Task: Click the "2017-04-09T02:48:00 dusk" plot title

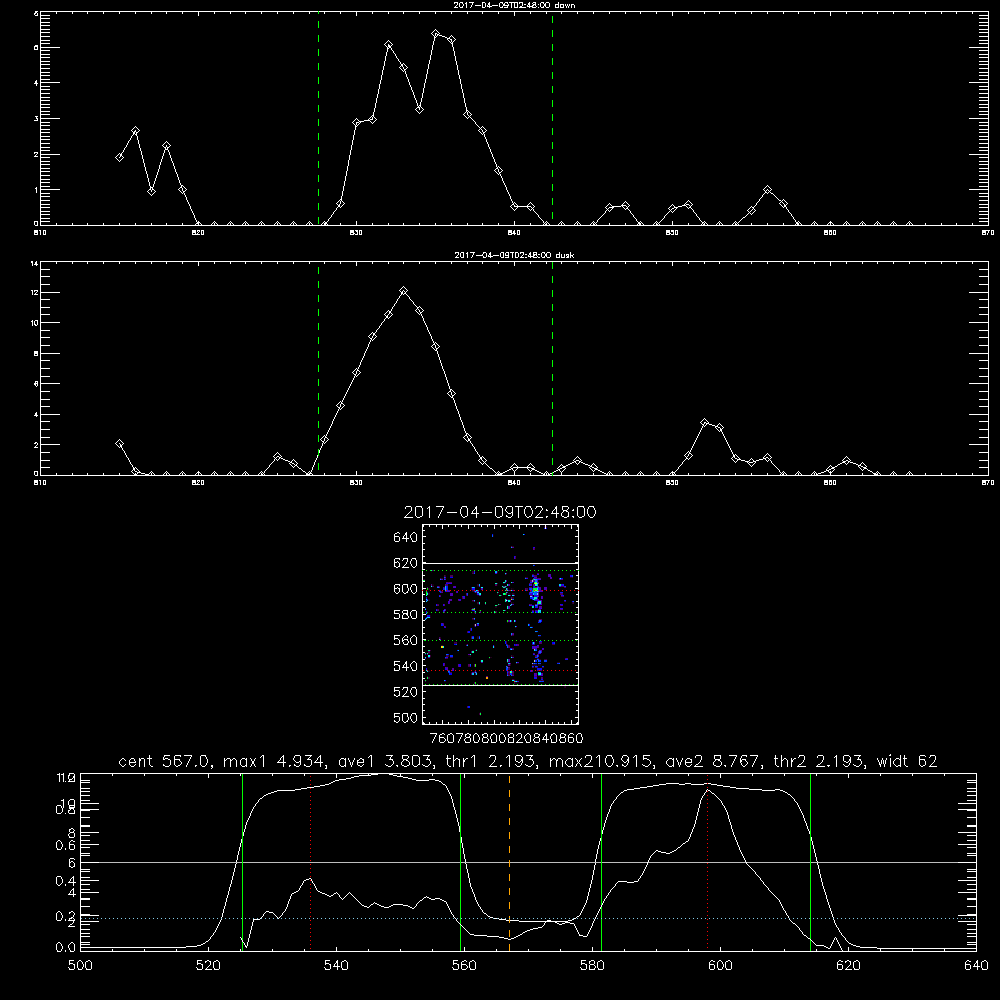Action: tap(514, 255)
